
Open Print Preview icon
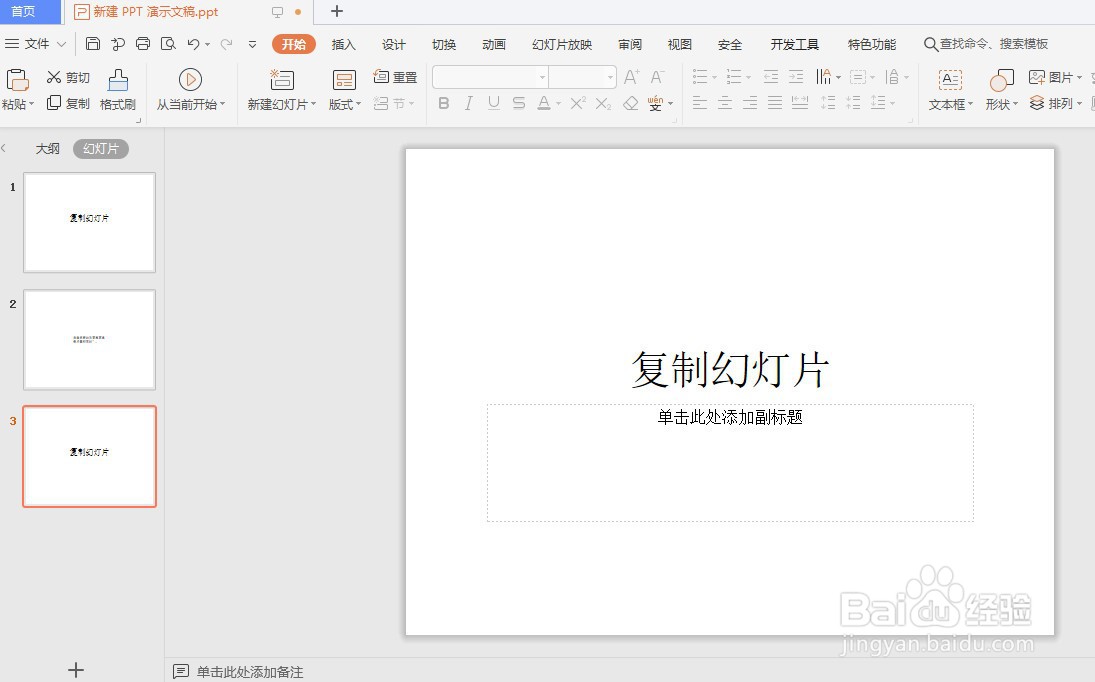click(168, 44)
